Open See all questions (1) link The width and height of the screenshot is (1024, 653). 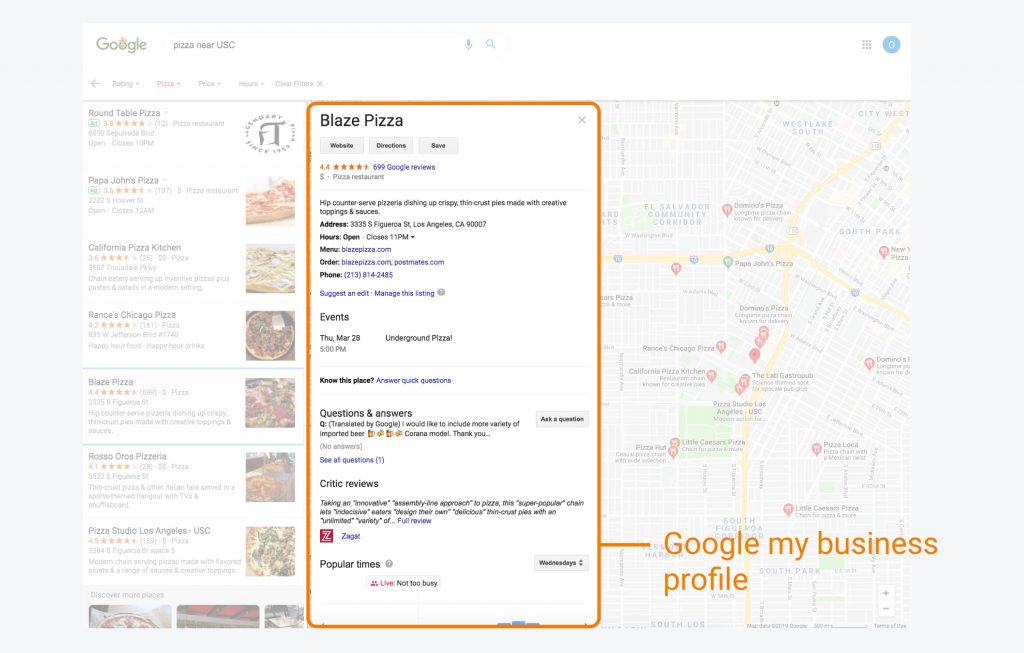coord(352,460)
